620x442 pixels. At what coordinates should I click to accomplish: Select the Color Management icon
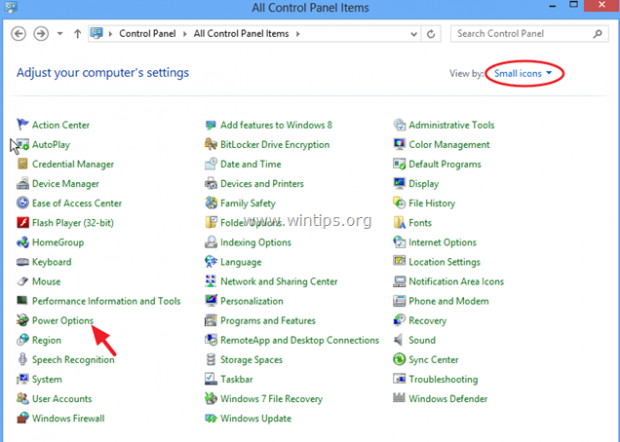pyautogui.click(x=400, y=145)
